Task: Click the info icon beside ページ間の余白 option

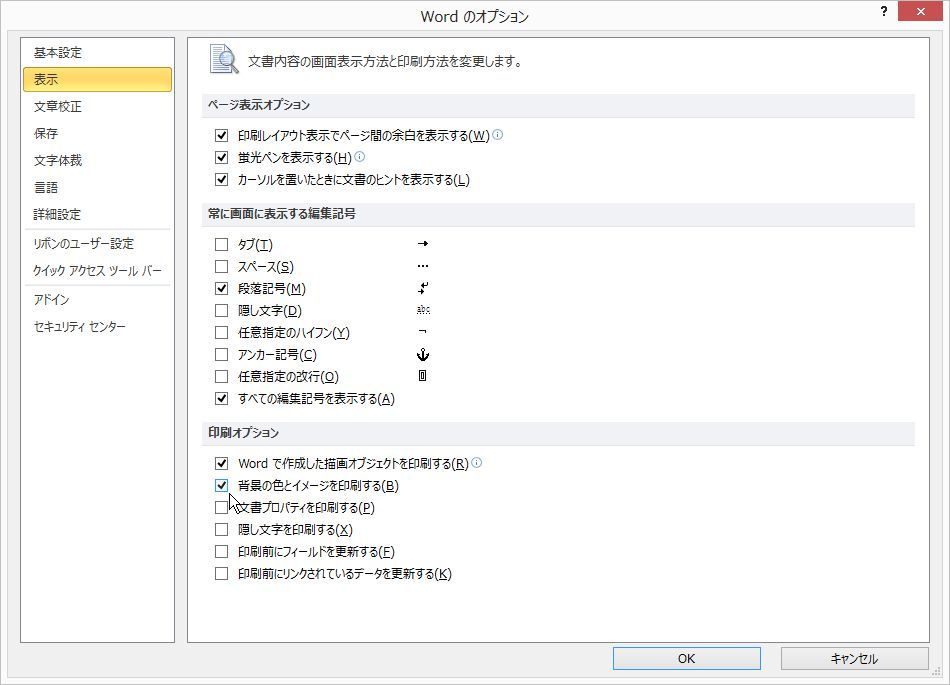Action: click(x=497, y=134)
